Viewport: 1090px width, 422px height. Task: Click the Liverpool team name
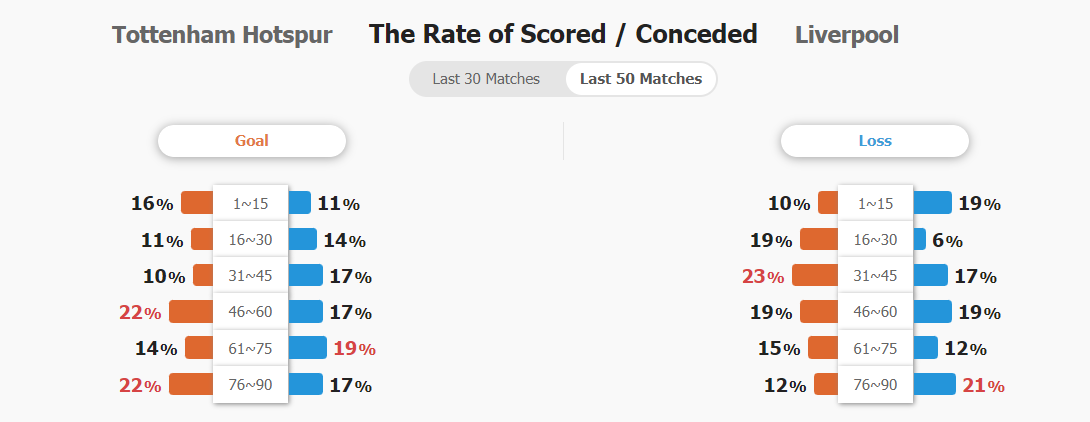[847, 35]
